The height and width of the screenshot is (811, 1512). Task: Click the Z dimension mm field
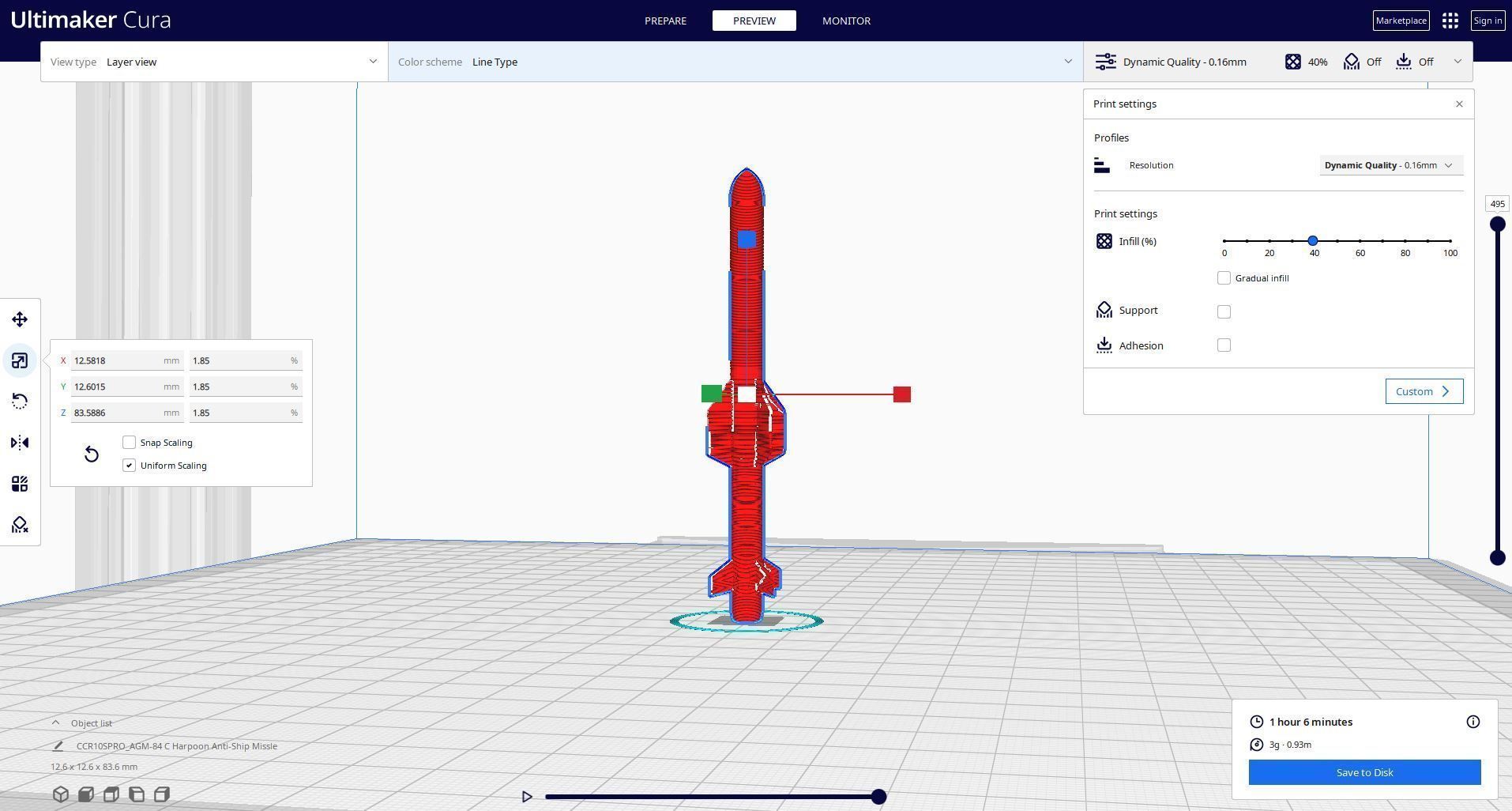point(127,413)
